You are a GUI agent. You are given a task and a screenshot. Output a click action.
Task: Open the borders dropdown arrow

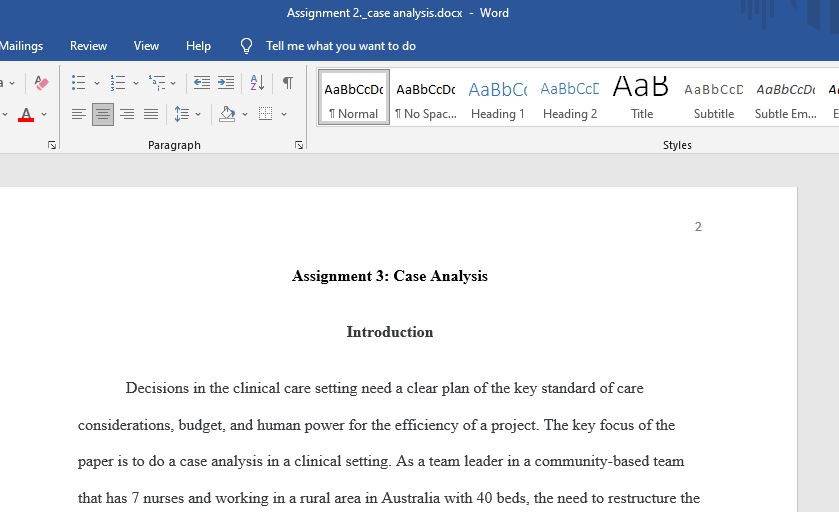[x=284, y=114]
